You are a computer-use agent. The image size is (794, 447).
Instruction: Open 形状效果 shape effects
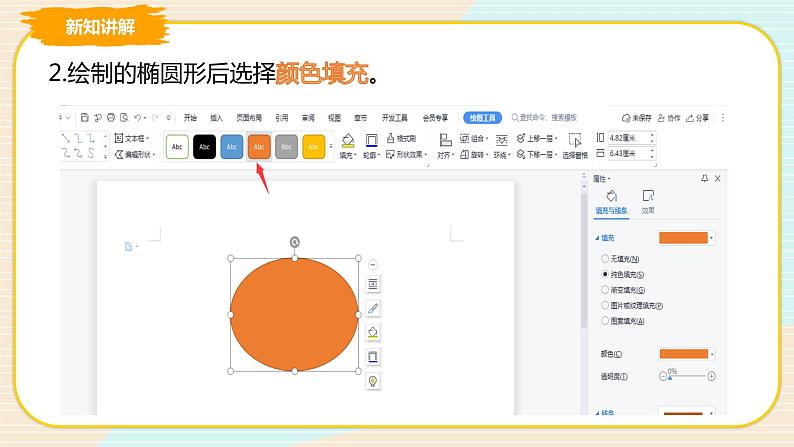click(407, 154)
